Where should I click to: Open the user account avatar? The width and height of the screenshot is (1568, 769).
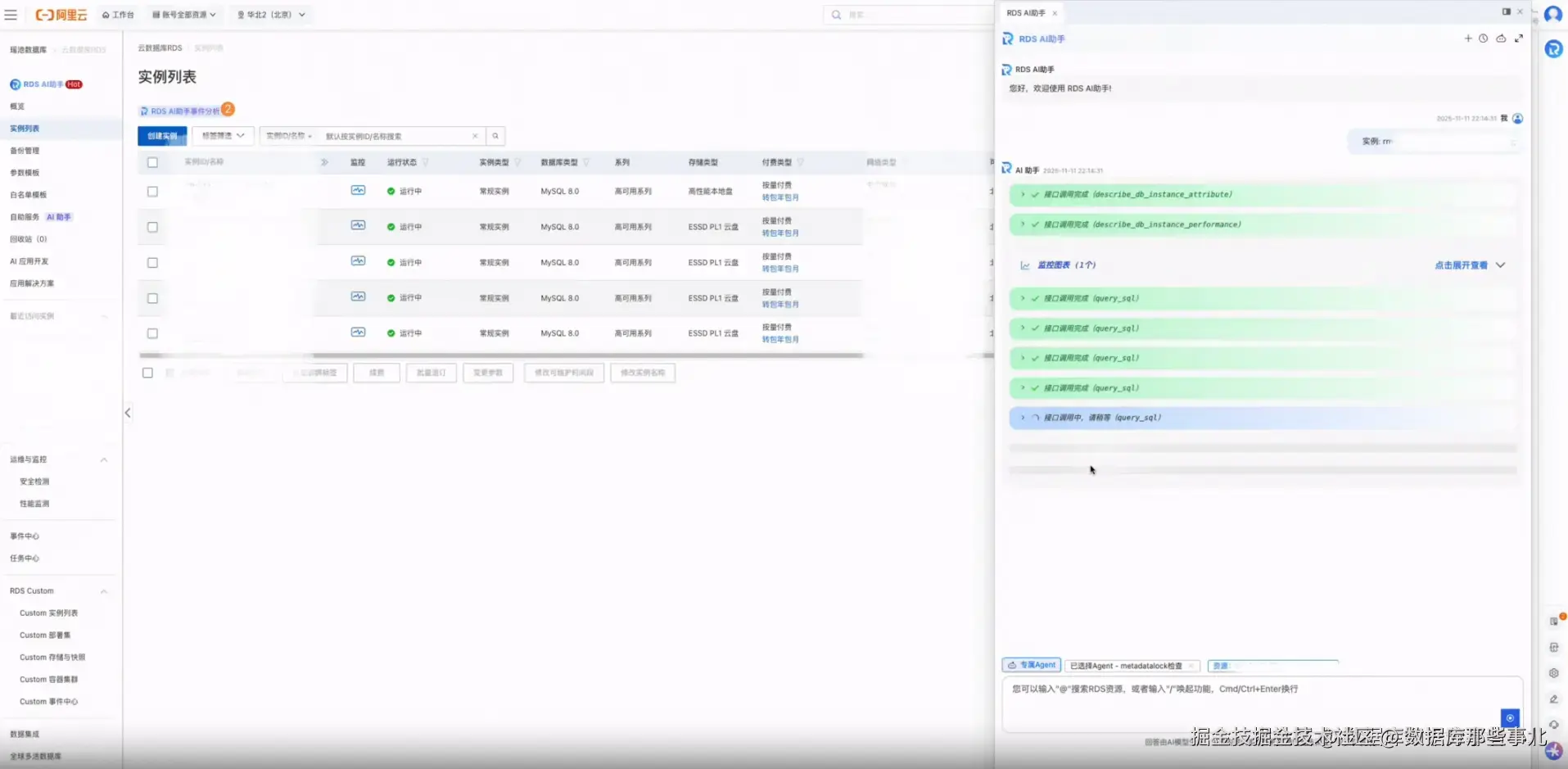[1552, 15]
